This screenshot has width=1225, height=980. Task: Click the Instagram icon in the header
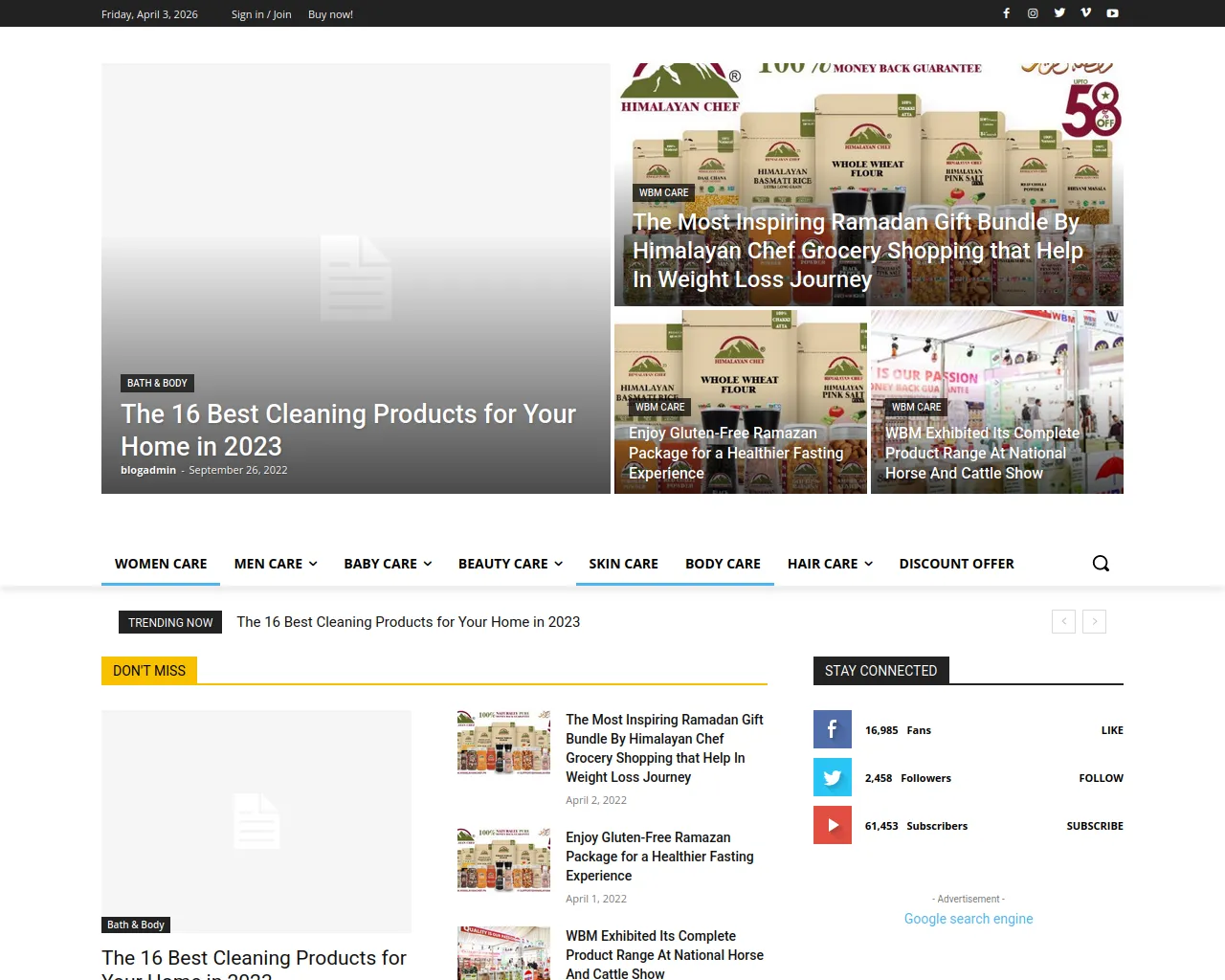pyautogui.click(x=1033, y=13)
